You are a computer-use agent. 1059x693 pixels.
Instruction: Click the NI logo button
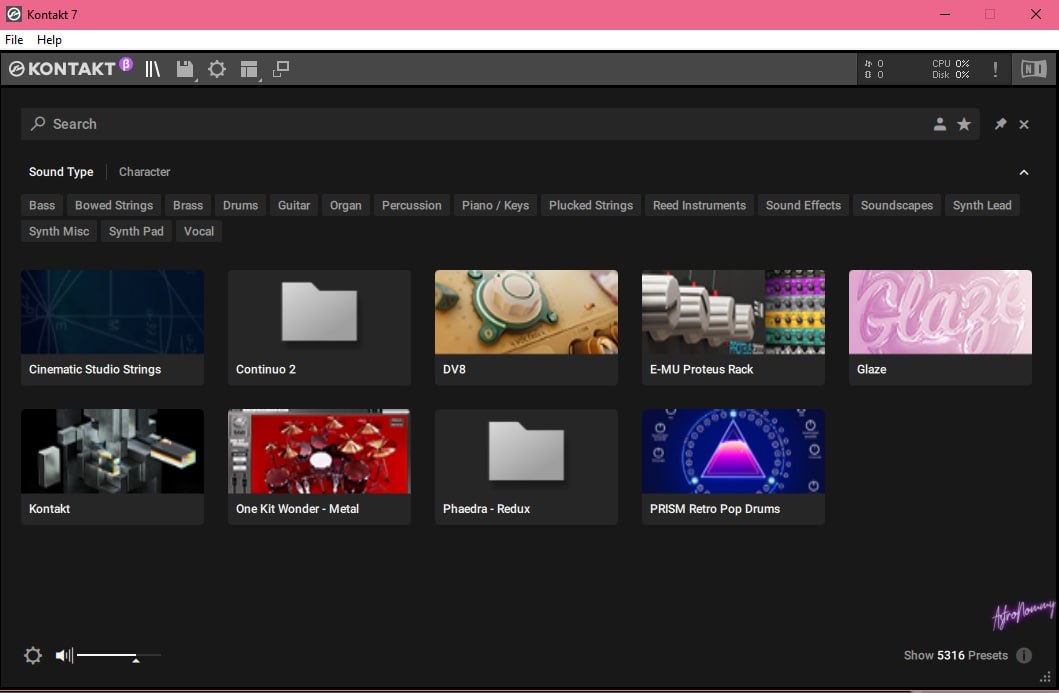(1032, 69)
